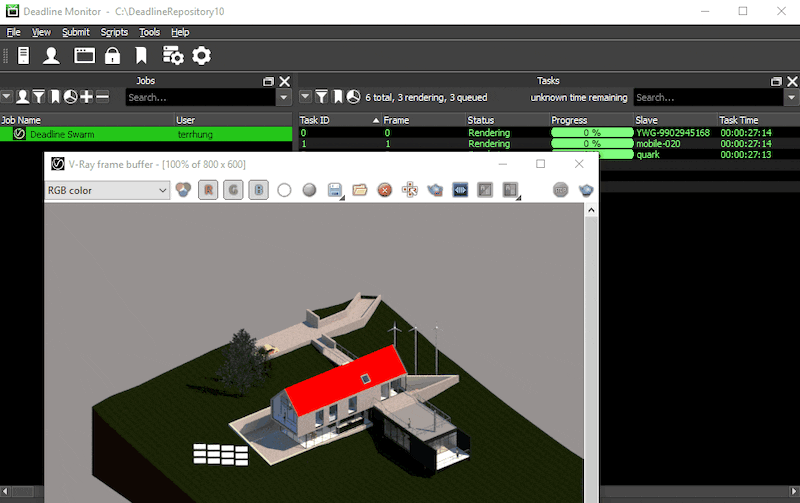
Task: Select the Deadline Swarm job row
Action: (x=146, y=134)
